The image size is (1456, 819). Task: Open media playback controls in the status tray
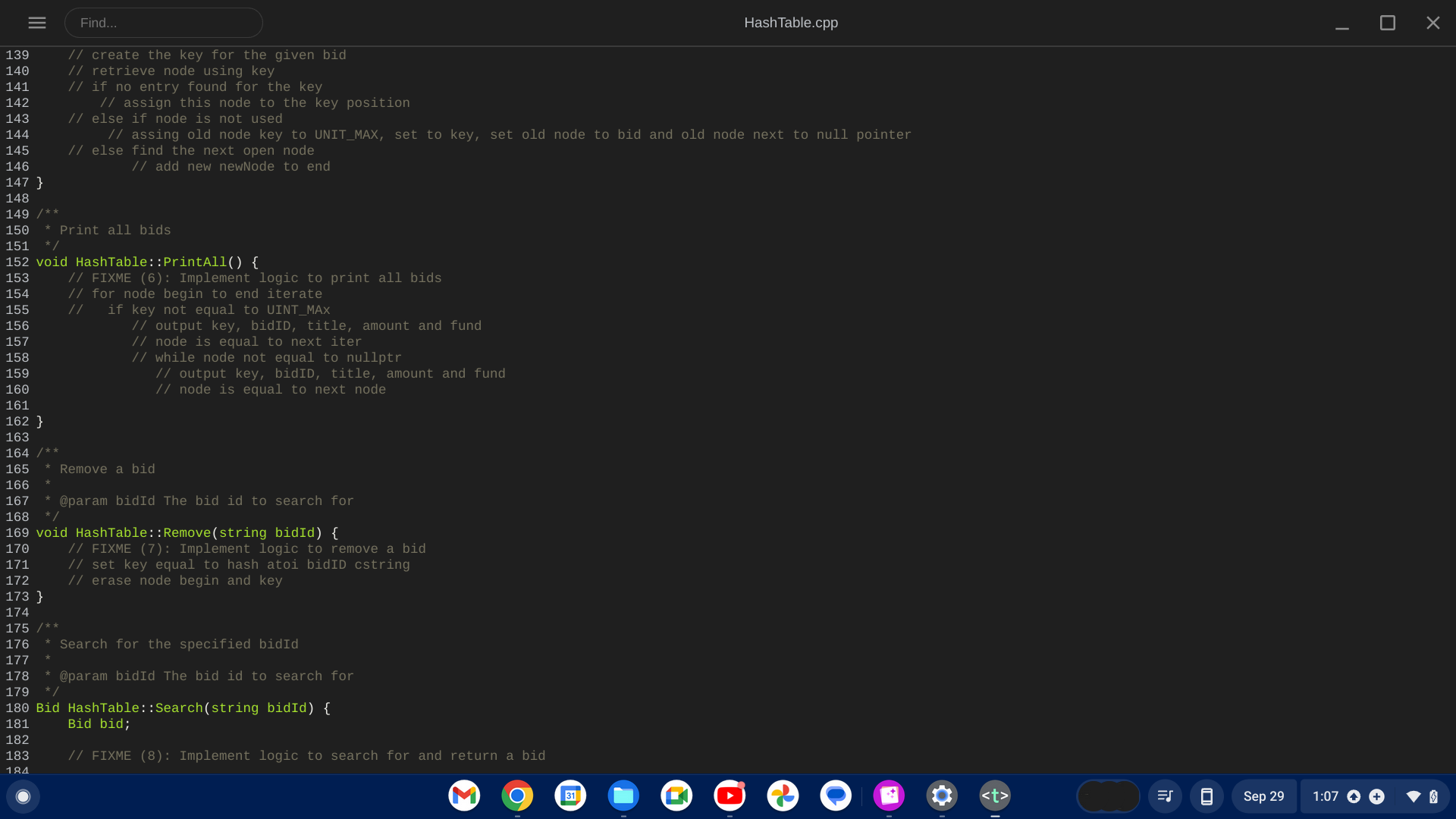tap(1166, 796)
